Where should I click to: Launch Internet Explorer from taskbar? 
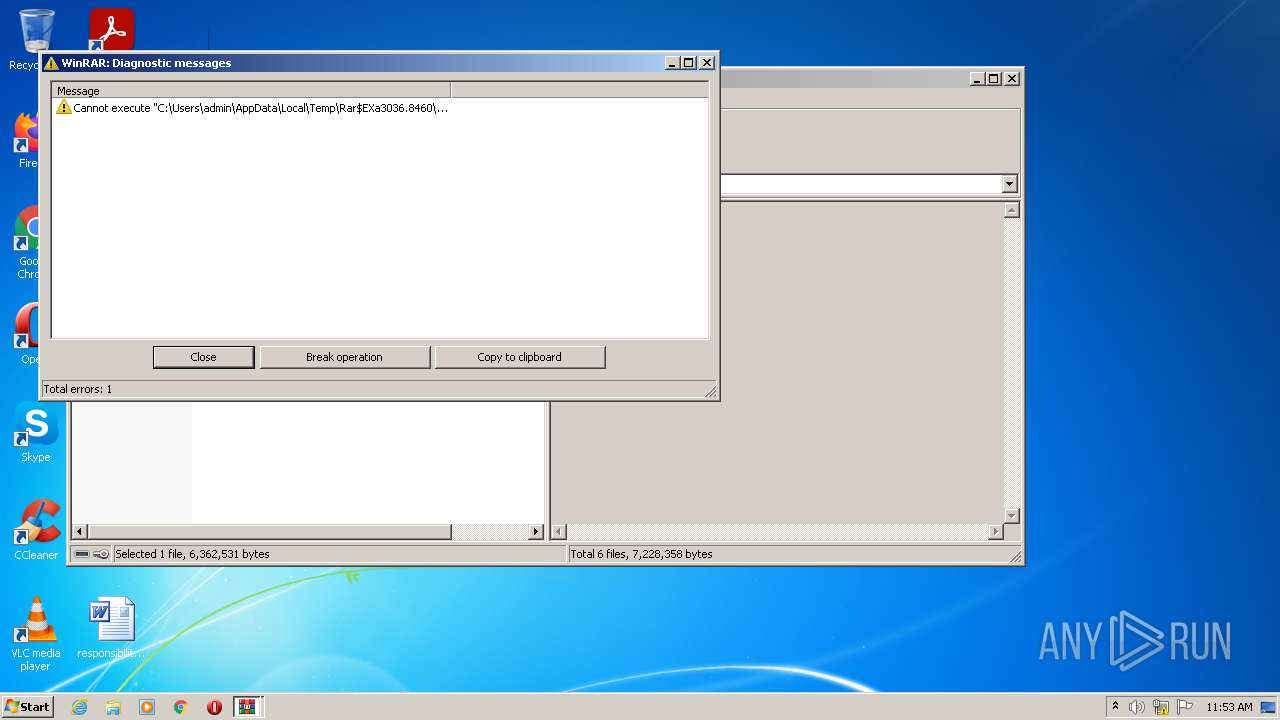click(x=79, y=707)
